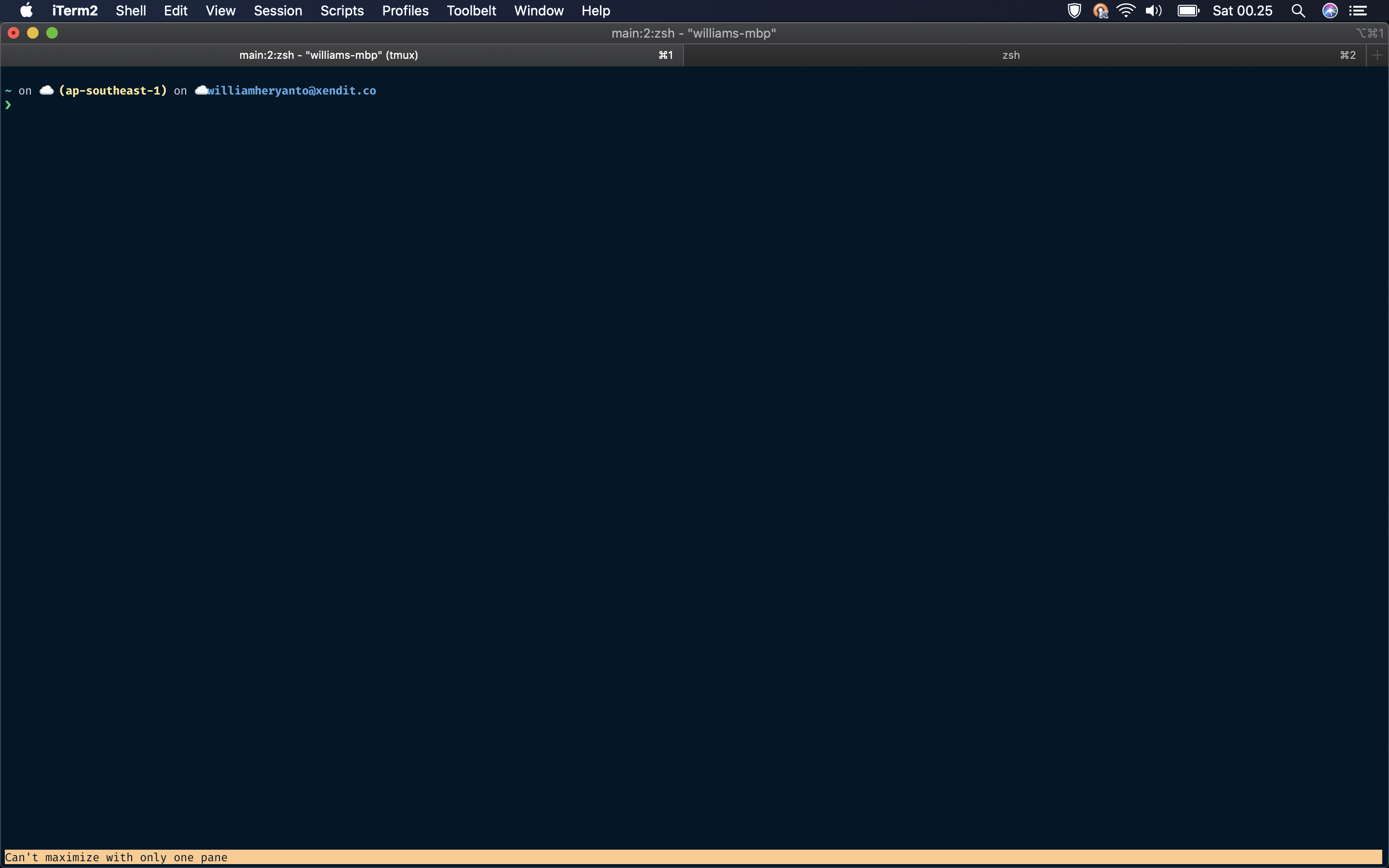
Task: Open the View menu
Action: point(220,10)
